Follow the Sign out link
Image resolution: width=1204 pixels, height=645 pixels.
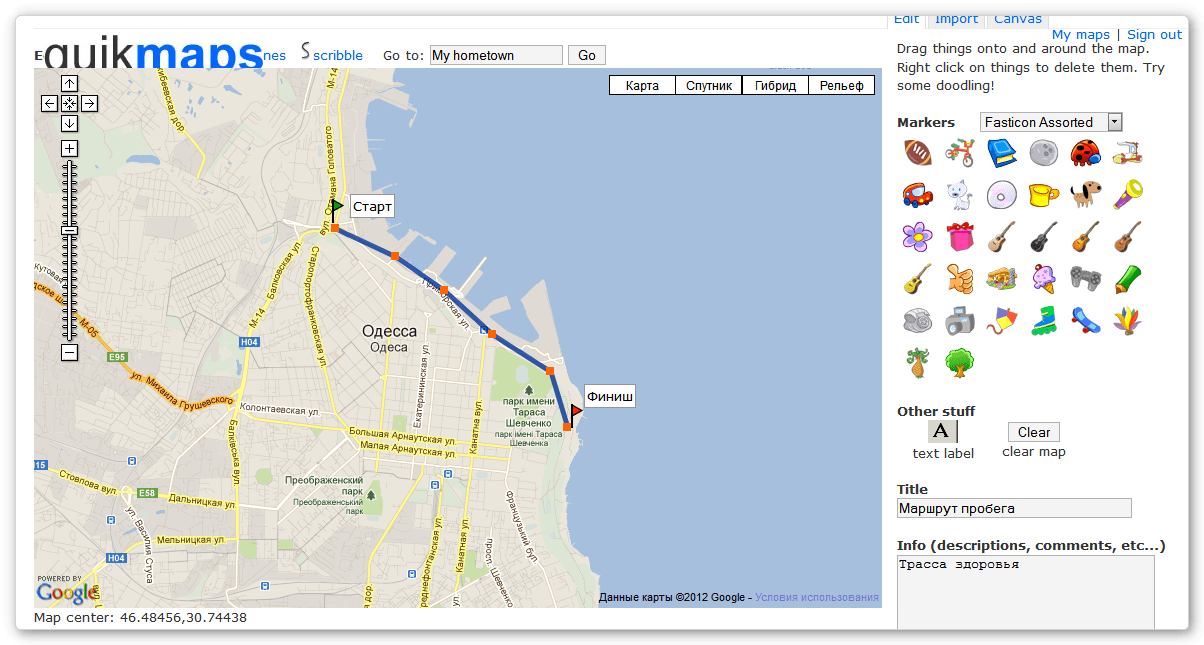1154,35
